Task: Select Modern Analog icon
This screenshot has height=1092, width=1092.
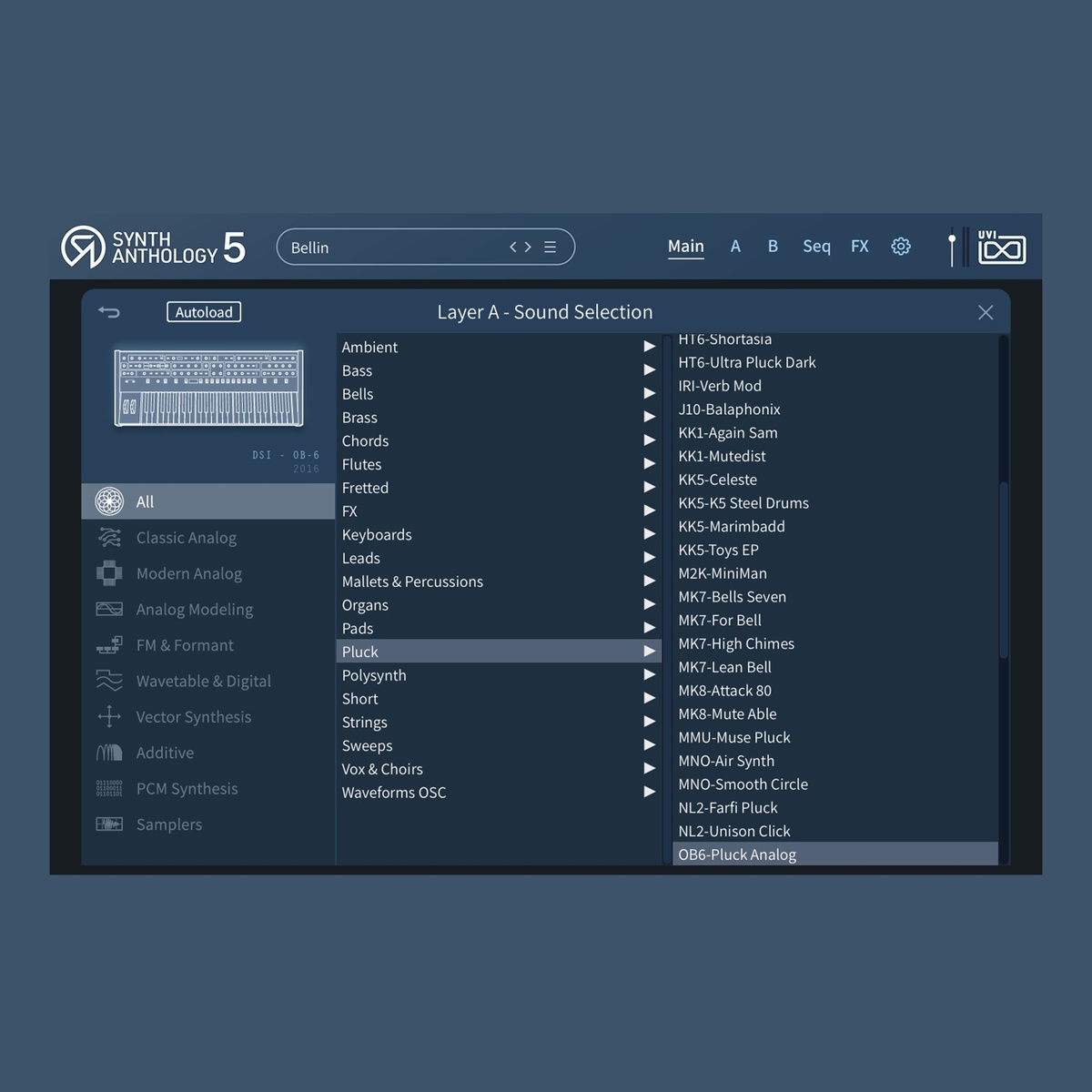Action: tap(109, 573)
